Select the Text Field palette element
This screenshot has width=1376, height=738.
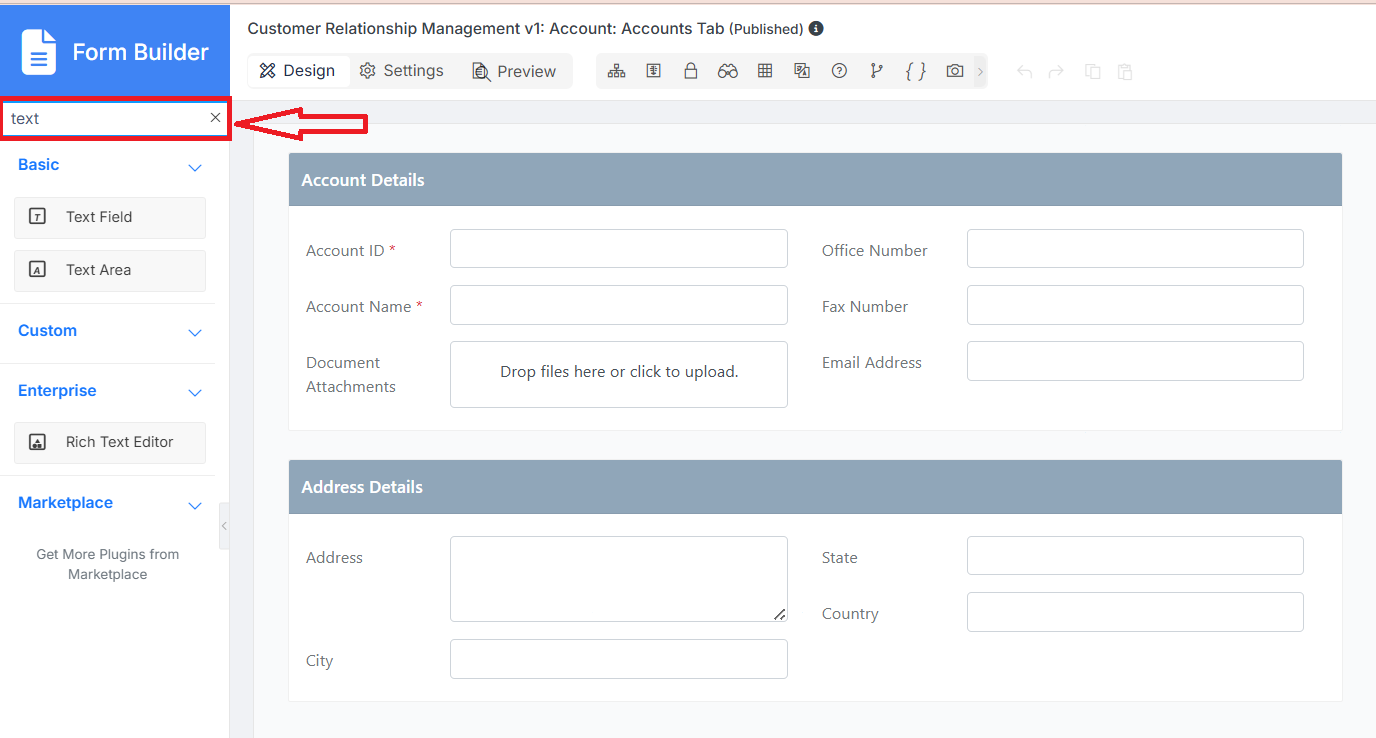(x=110, y=217)
